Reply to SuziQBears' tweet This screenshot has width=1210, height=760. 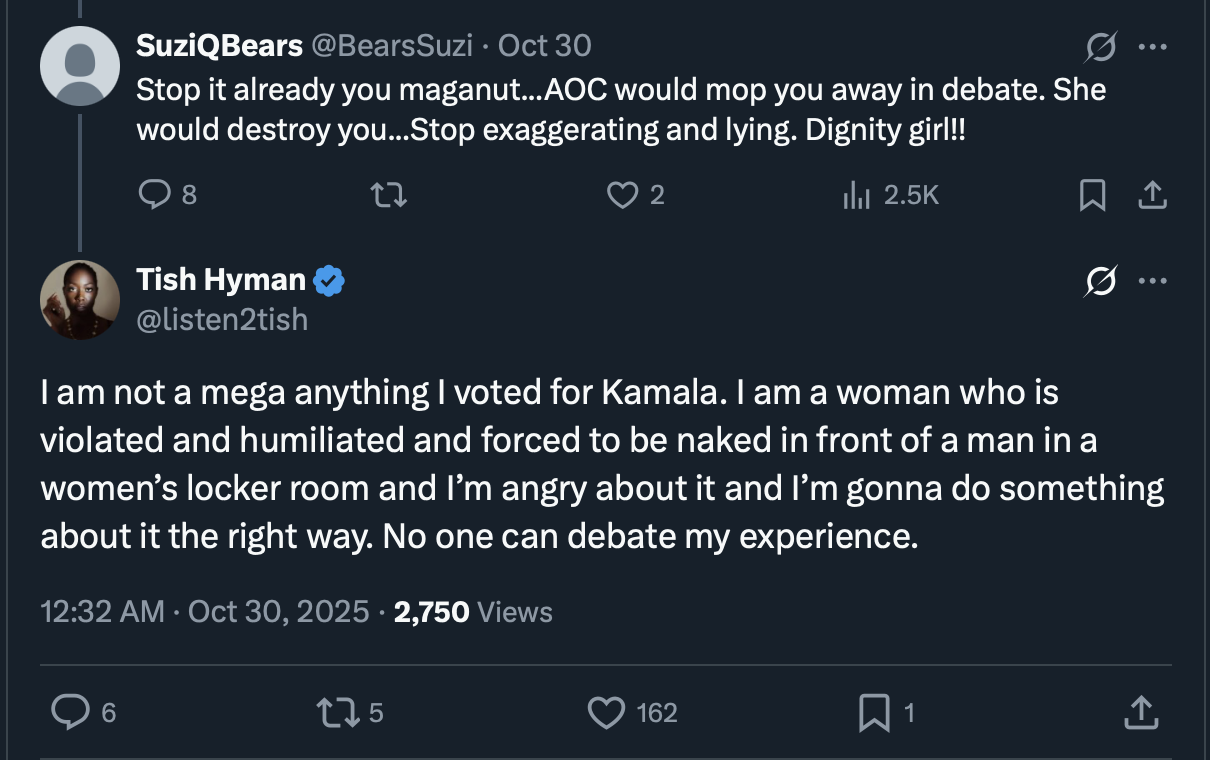click(x=153, y=195)
